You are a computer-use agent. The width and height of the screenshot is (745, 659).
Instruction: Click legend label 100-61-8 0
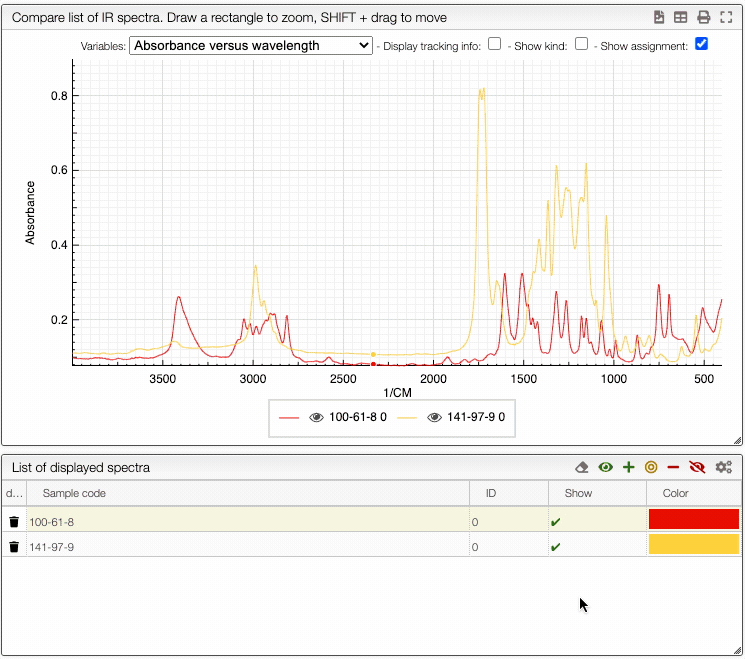358,417
